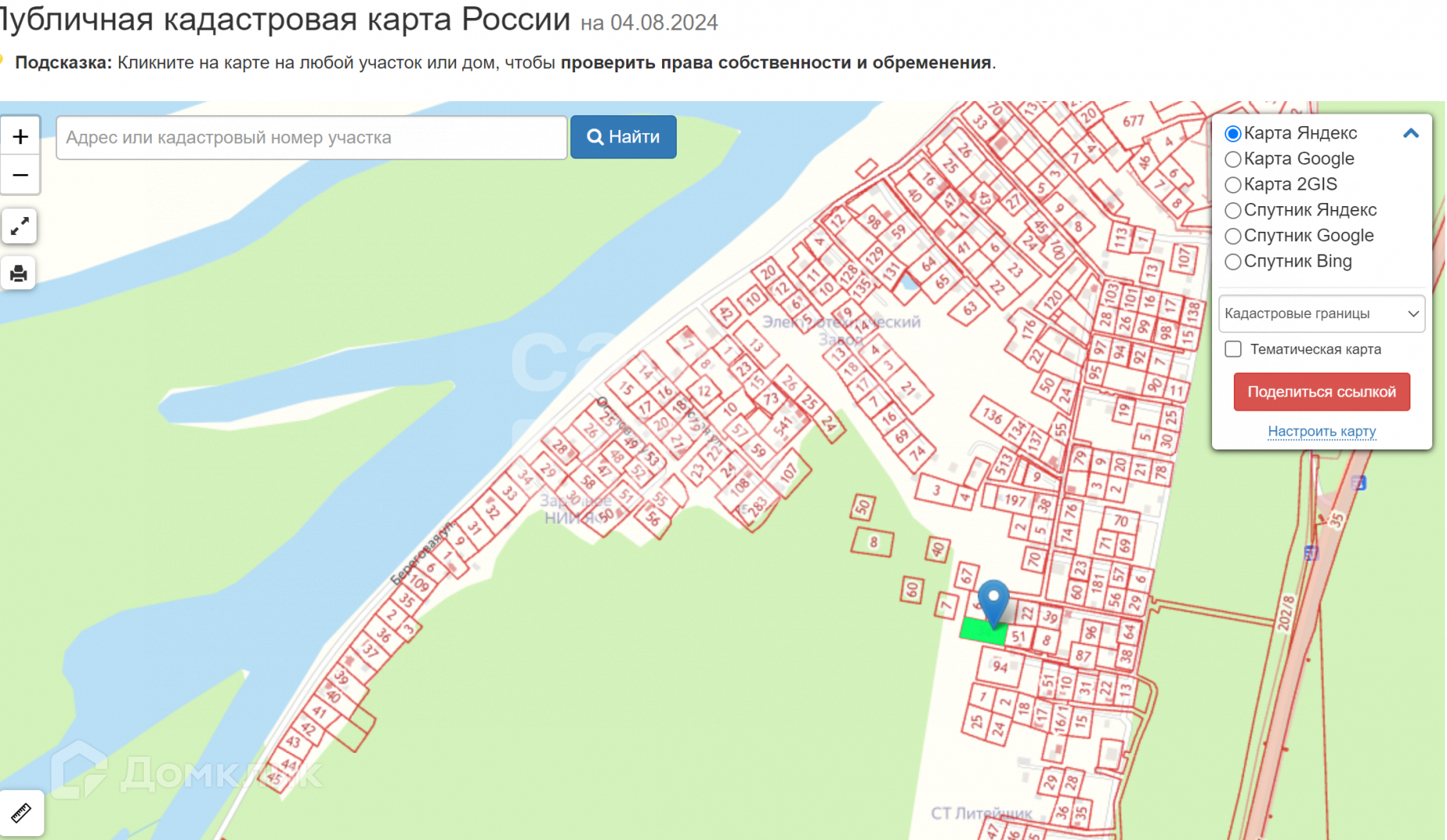This screenshot has height=840, width=1447.
Task: Focus the address or cadastral number field
Action: (x=311, y=138)
